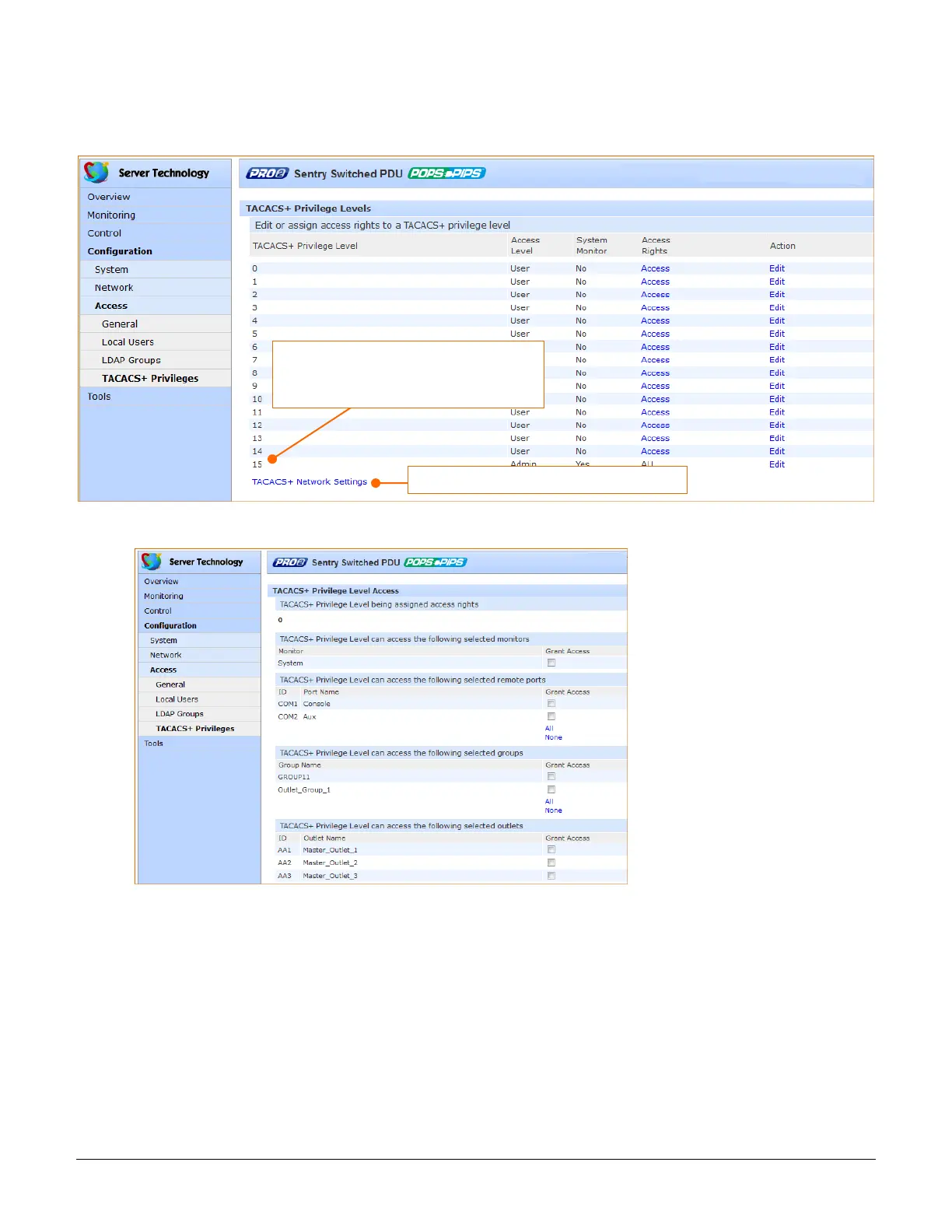The height and width of the screenshot is (1232, 952).
Task: Open Monitoring in the upper sidebar
Action: coord(111,215)
